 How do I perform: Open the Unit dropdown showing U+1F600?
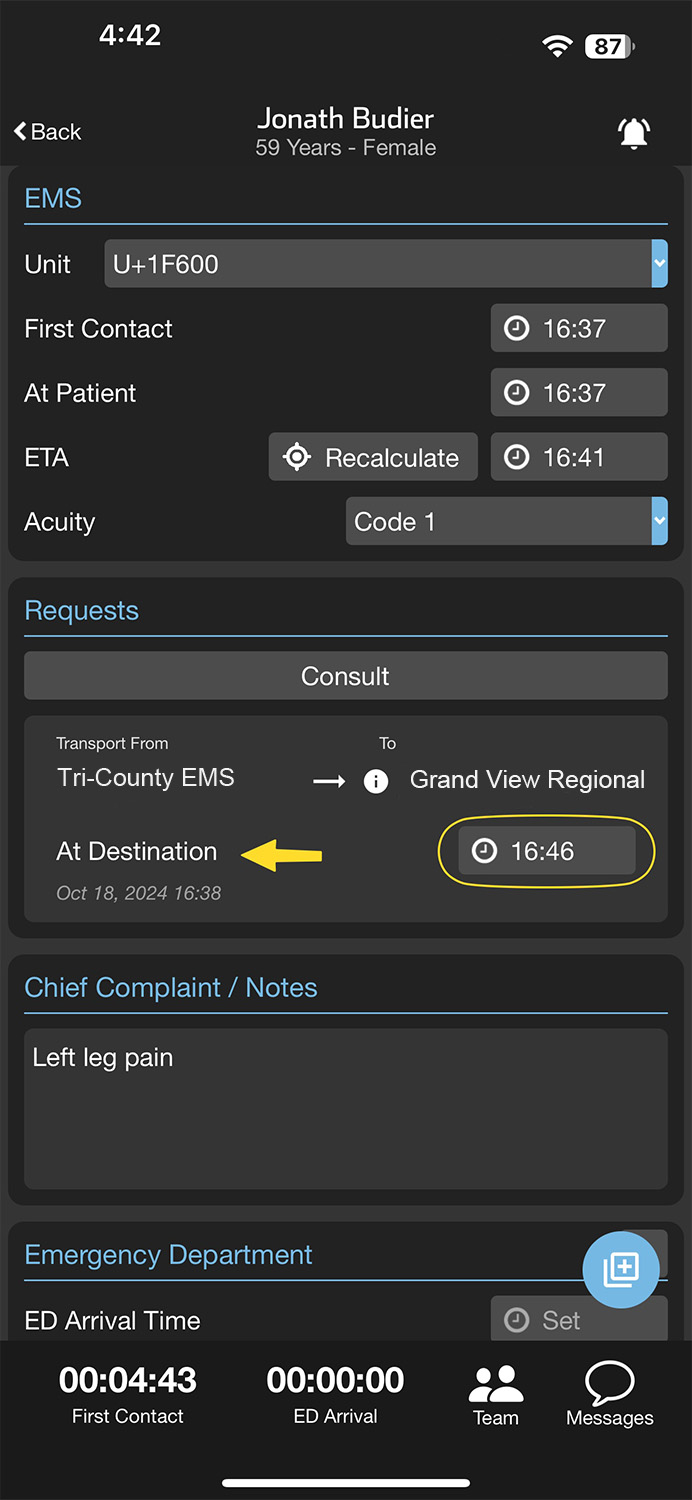click(x=378, y=264)
